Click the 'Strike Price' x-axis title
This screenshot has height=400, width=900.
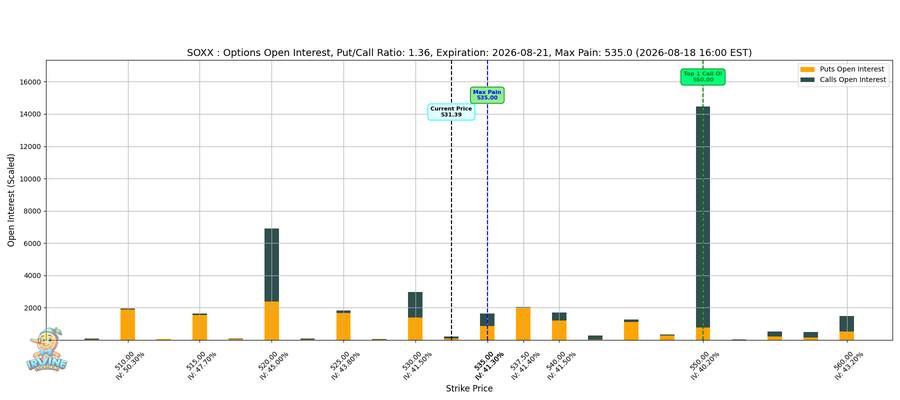(x=469, y=389)
